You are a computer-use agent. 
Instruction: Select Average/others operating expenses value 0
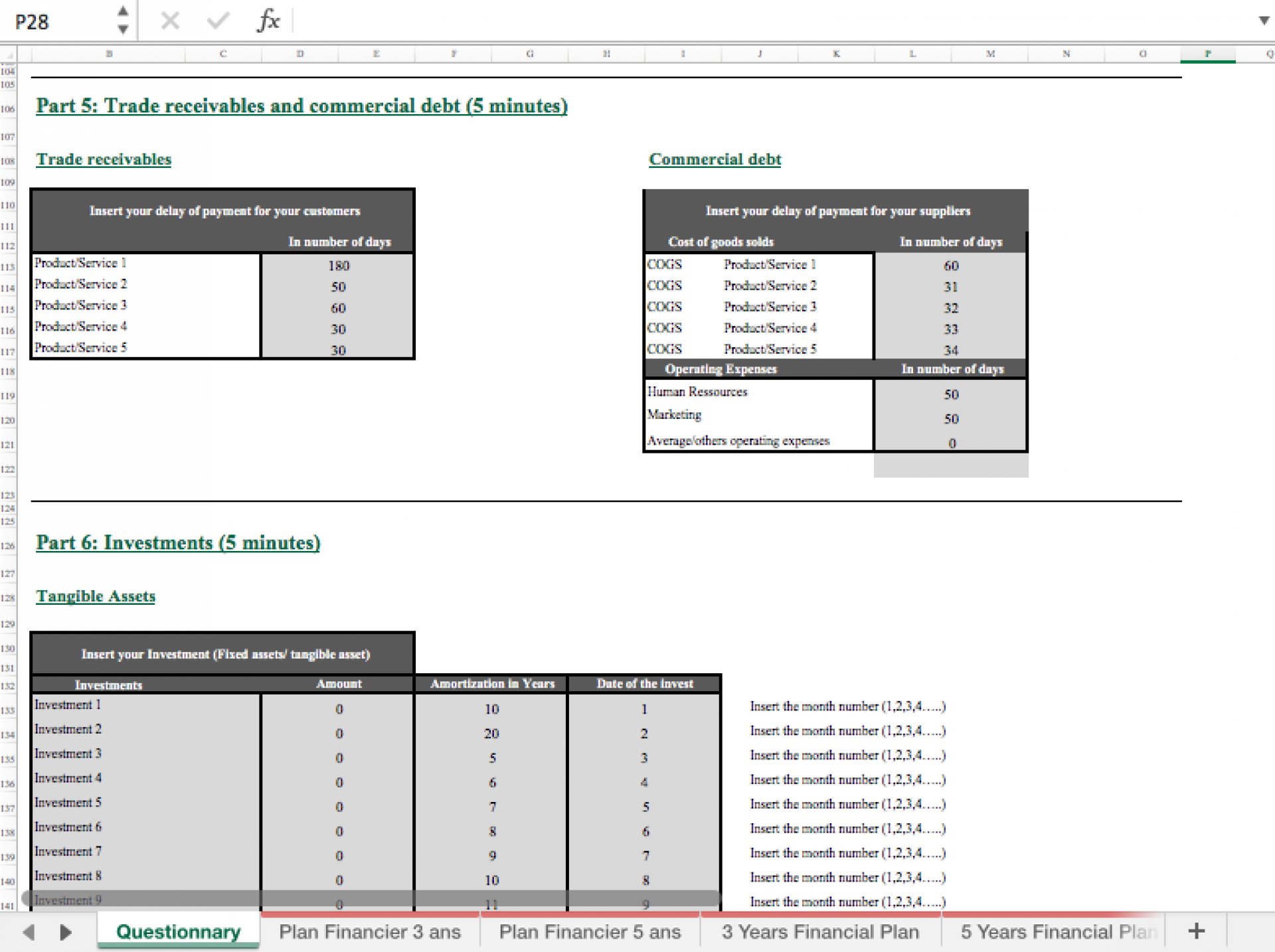951,442
